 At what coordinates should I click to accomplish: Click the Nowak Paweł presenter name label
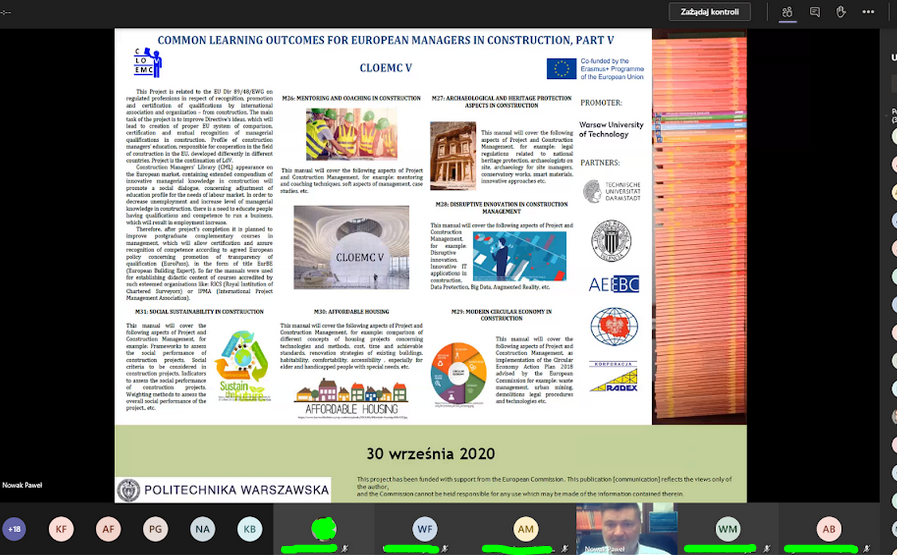point(22,485)
